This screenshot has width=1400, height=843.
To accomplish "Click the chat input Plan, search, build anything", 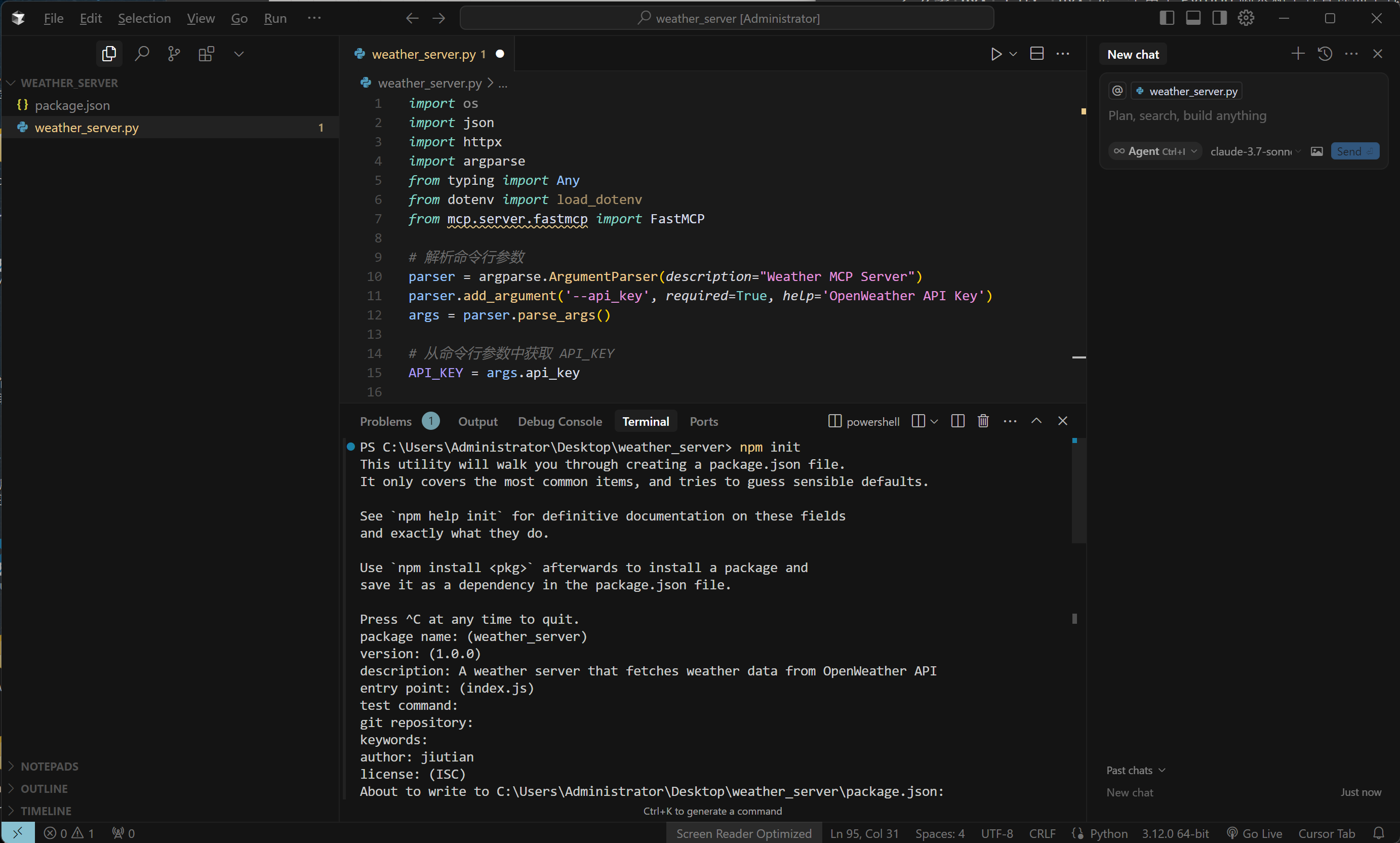I will (x=1244, y=116).
